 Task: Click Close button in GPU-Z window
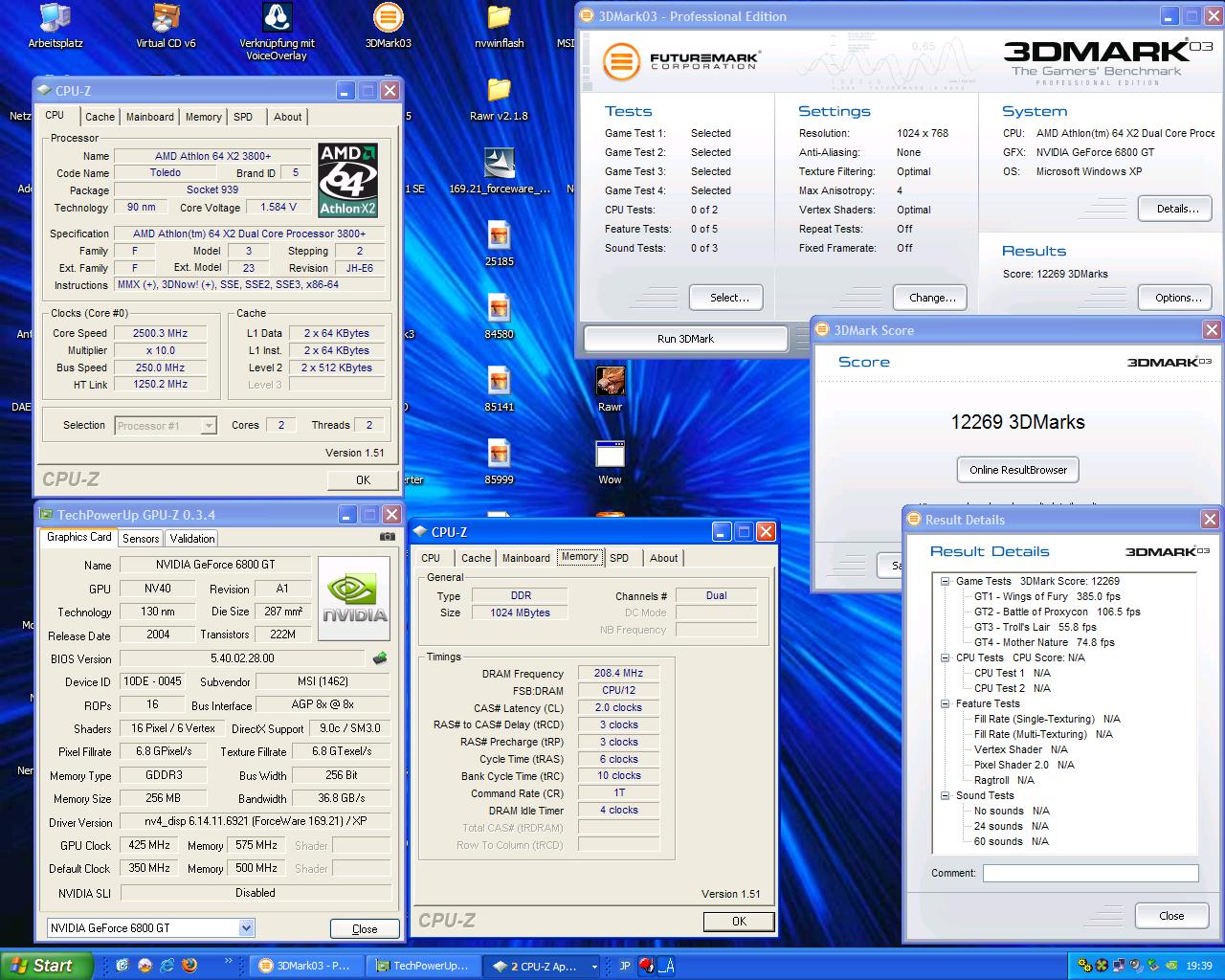365,928
